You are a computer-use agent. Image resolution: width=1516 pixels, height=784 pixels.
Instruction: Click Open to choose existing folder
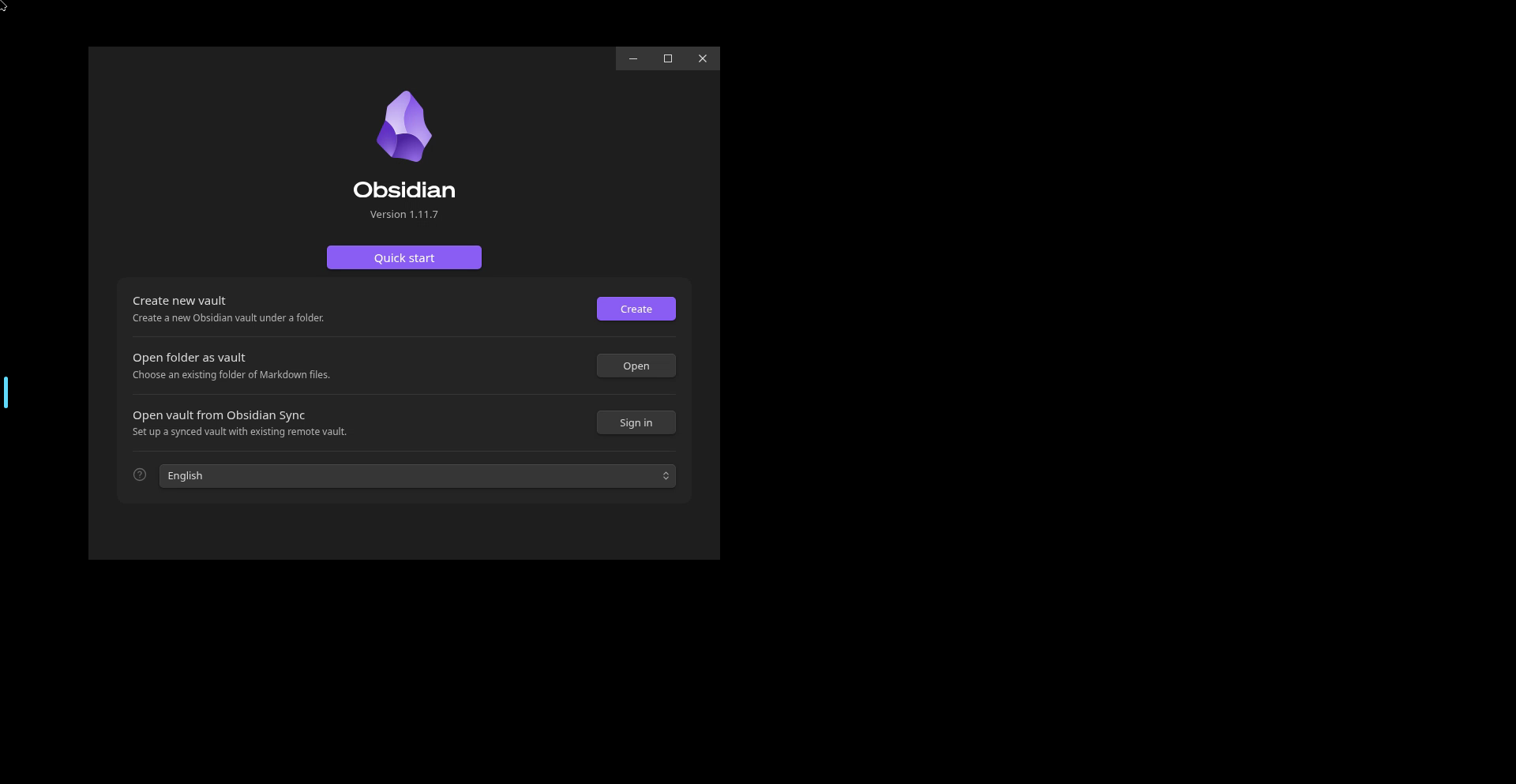coord(636,366)
